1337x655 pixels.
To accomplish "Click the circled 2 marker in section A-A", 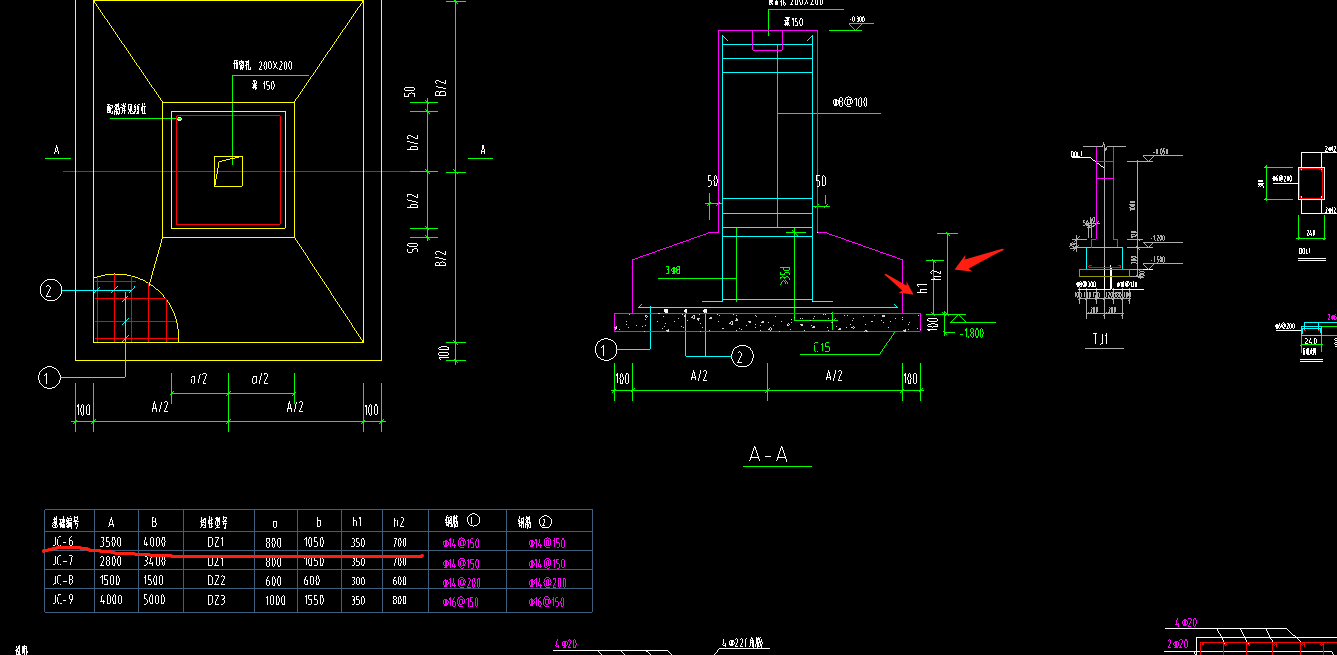I will 741,356.
